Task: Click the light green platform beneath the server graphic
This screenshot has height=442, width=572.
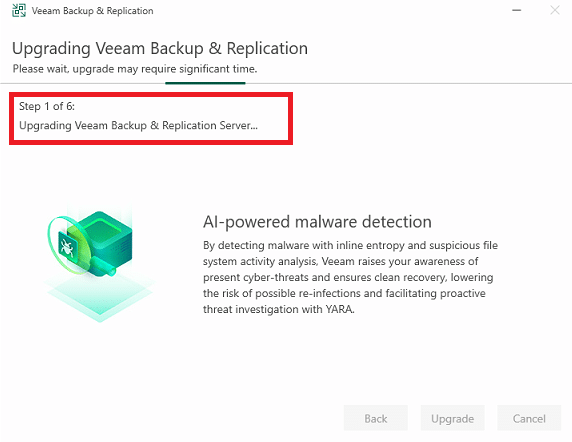Action: pos(99,297)
